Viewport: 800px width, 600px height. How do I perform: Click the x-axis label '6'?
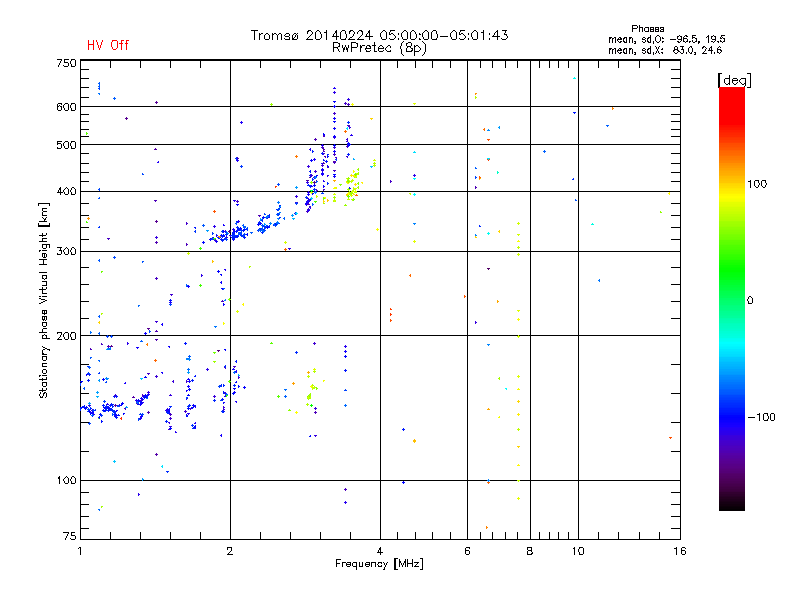[467, 551]
